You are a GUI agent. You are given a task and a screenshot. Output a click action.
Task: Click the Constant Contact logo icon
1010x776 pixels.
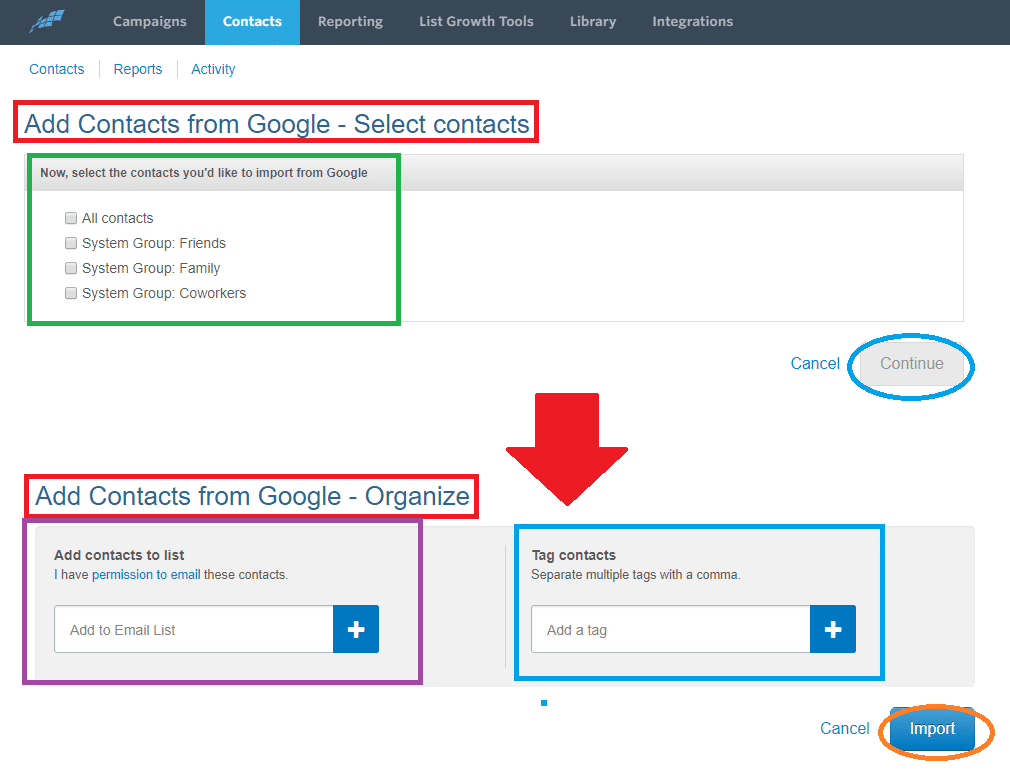47,21
